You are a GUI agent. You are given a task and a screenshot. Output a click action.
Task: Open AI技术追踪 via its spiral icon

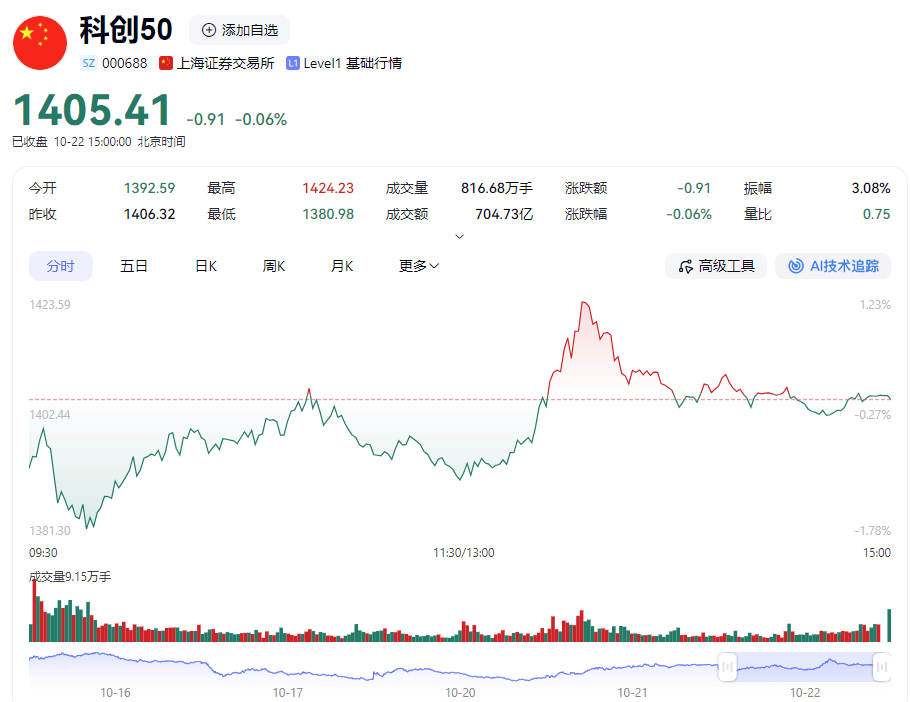(797, 265)
